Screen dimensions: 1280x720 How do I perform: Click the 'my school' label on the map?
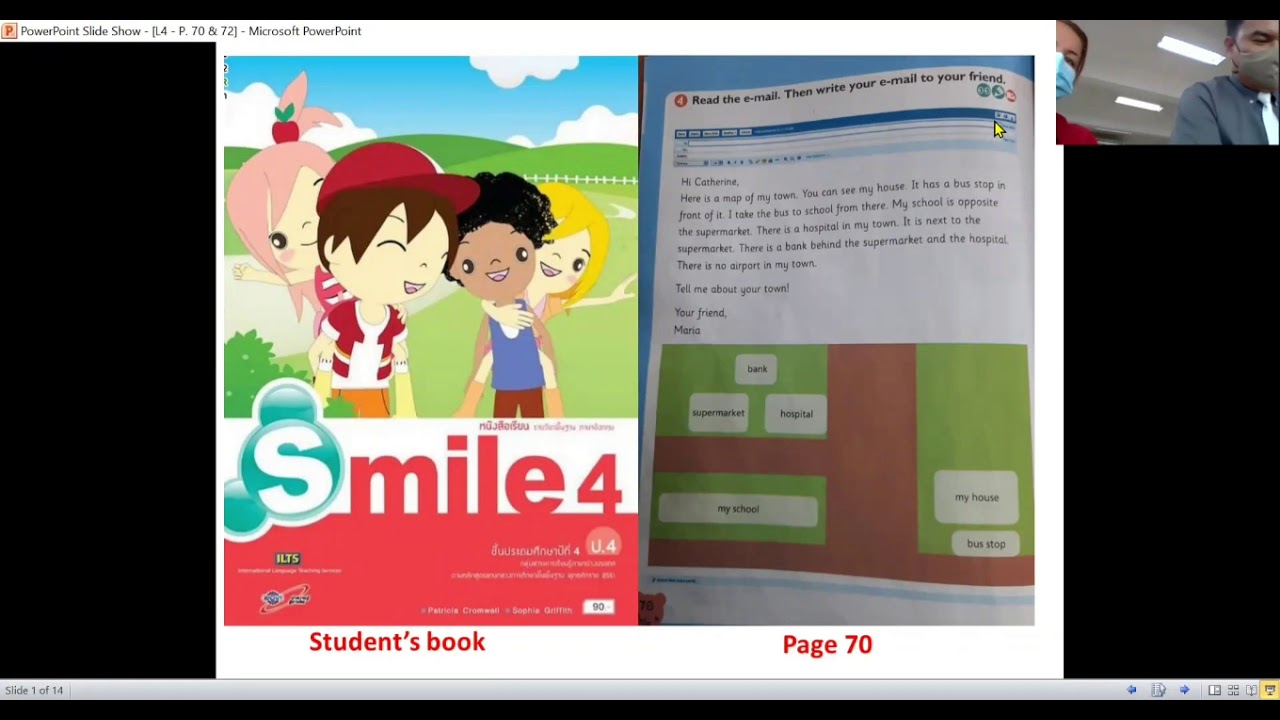click(738, 509)
